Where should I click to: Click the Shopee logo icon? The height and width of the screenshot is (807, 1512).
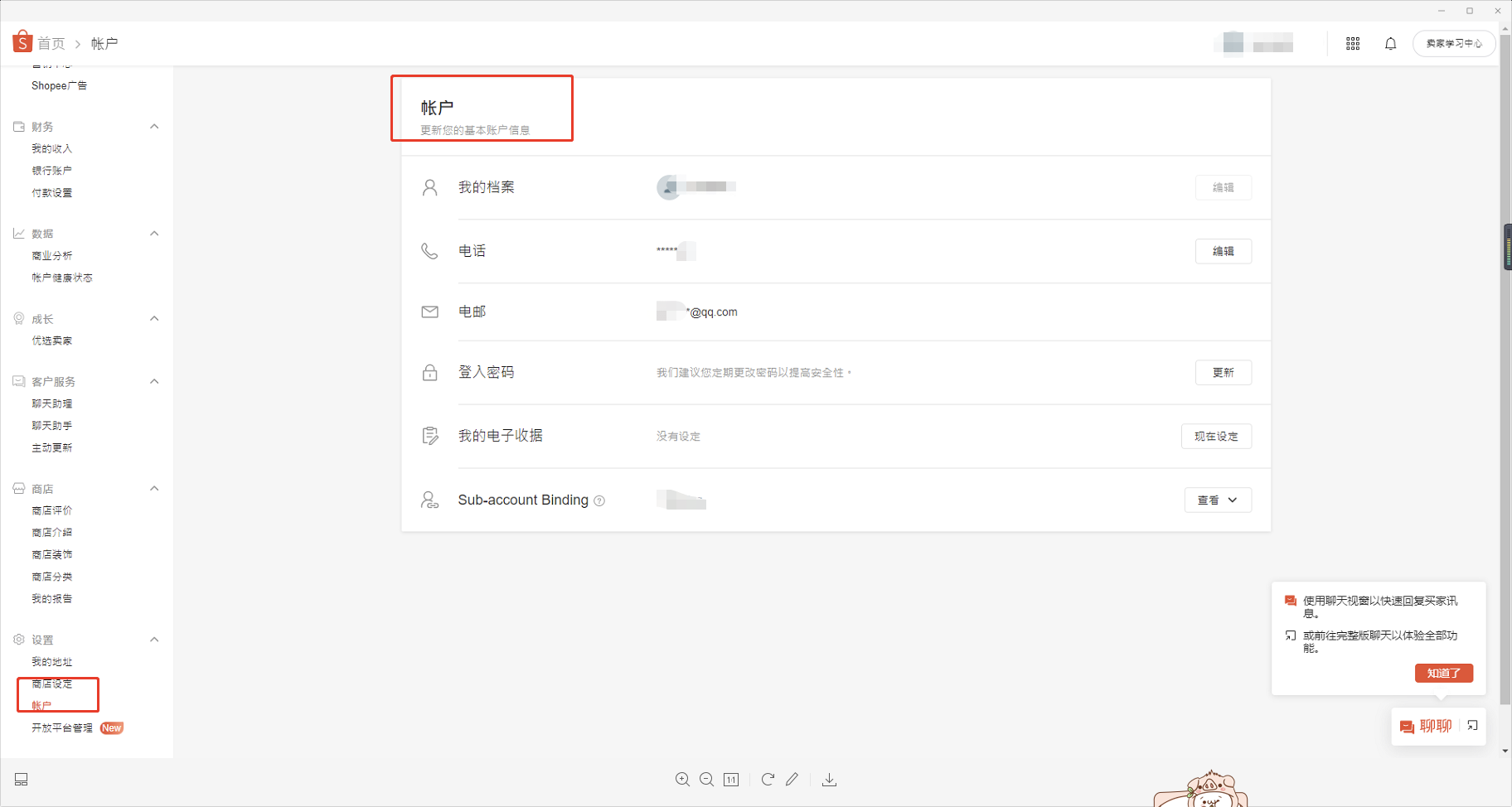coord(22,41)
